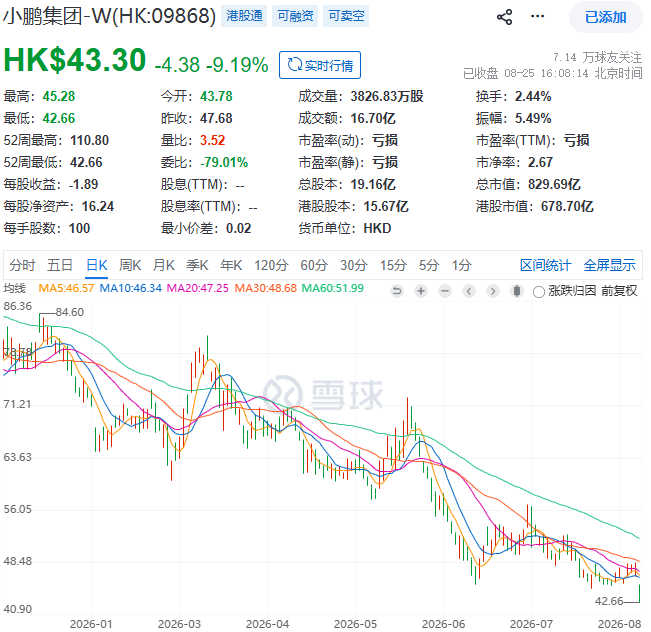
Task: Switch to the 分时 chart tab
Action: [x=22, y=265]
